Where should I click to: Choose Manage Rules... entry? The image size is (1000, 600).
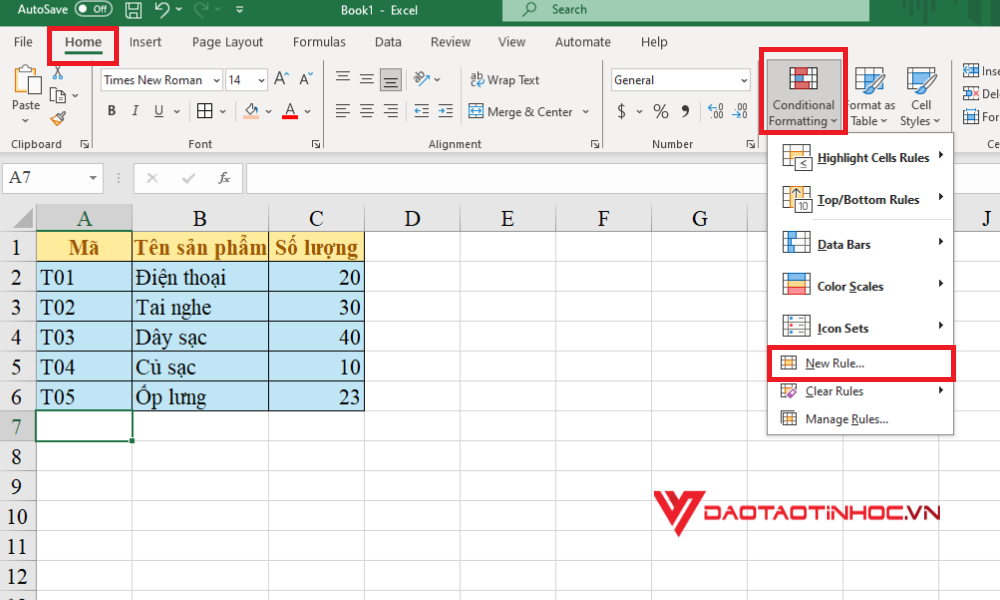coord(860,419)
